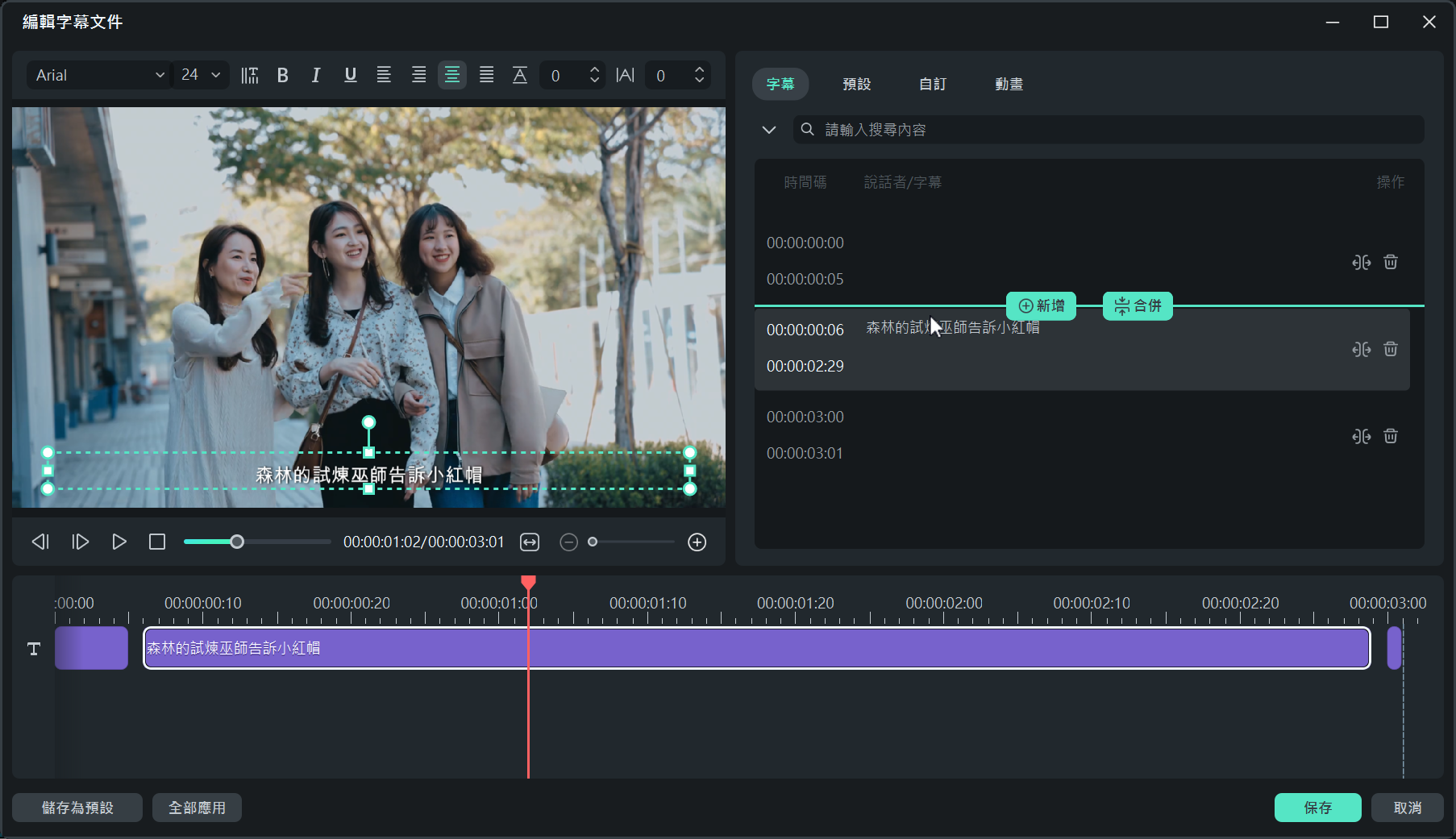
Task: Click the character spacing icon
Action: click(625, 75)
